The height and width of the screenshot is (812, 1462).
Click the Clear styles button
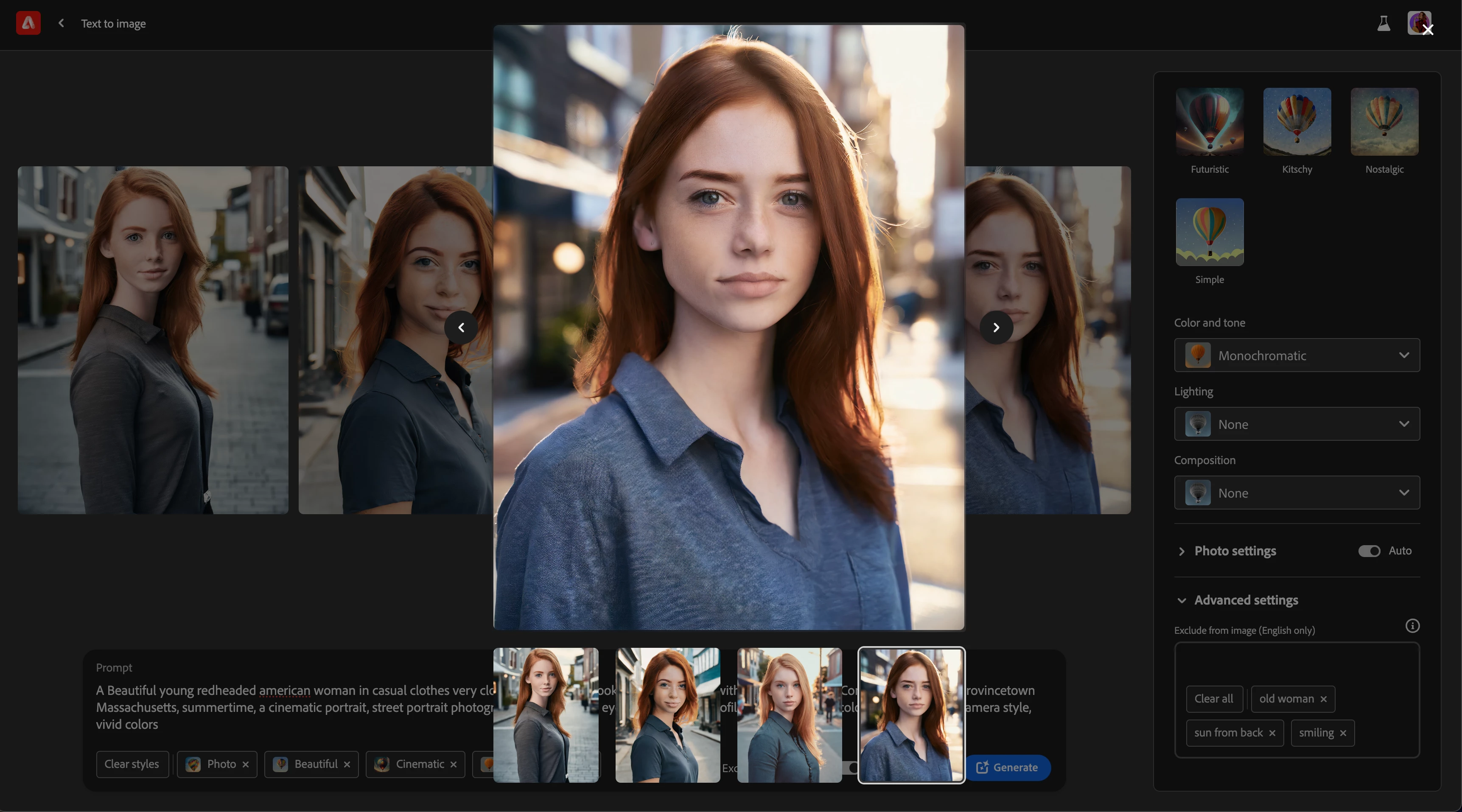coord(132,764)
